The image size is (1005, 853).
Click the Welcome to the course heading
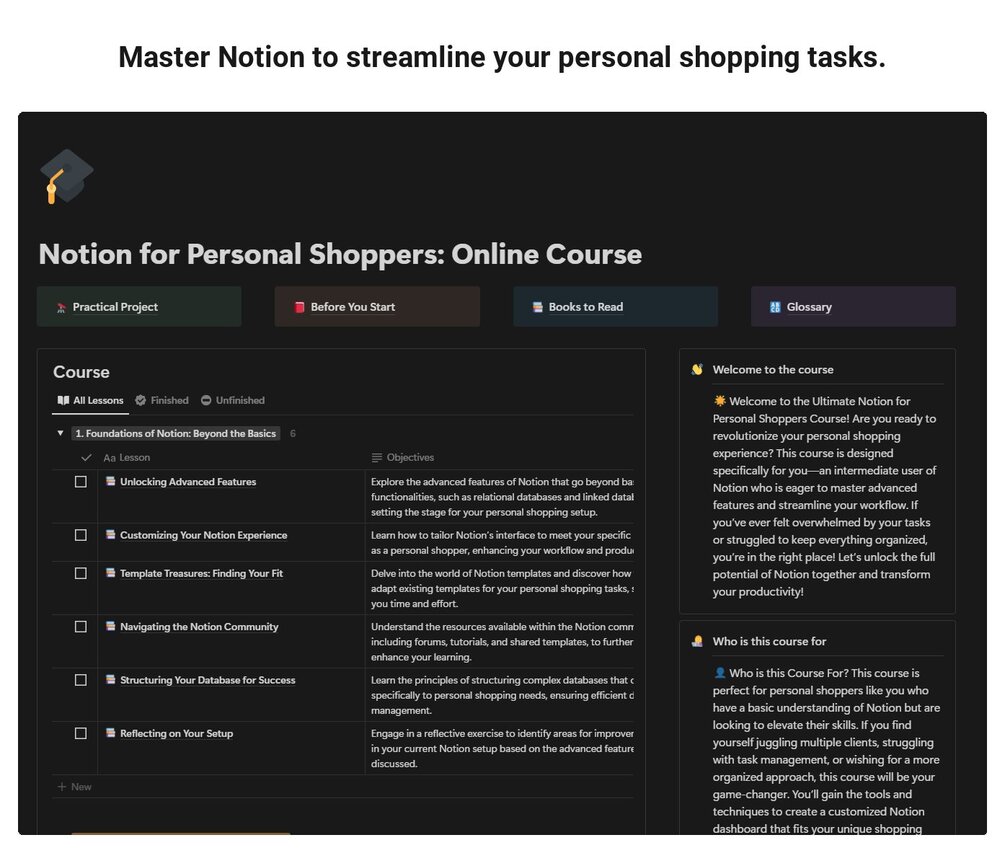773,369
